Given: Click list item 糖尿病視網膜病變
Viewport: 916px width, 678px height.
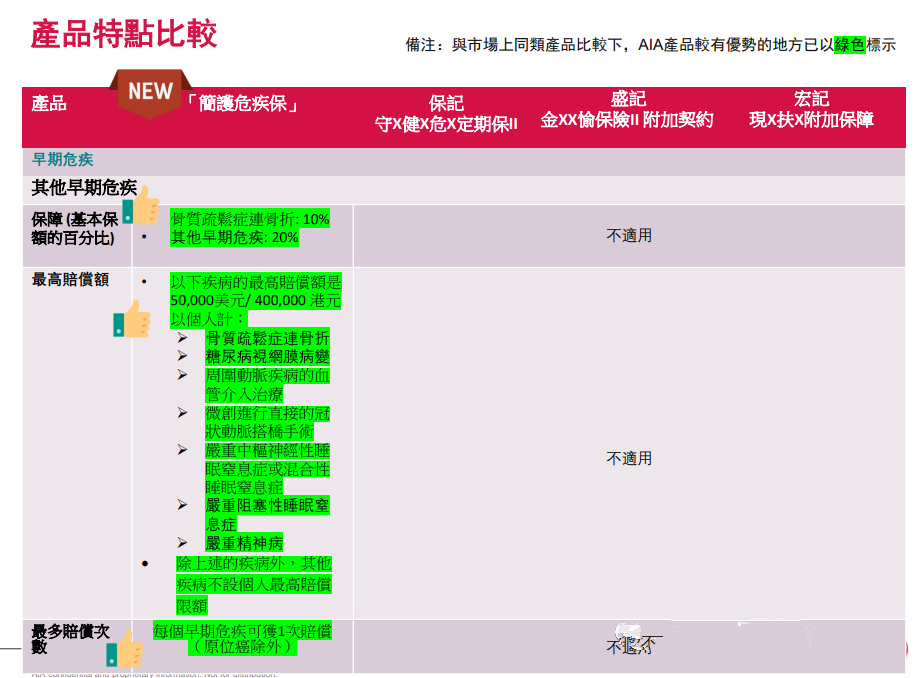Looking at the screenshot, I should 268,356.
